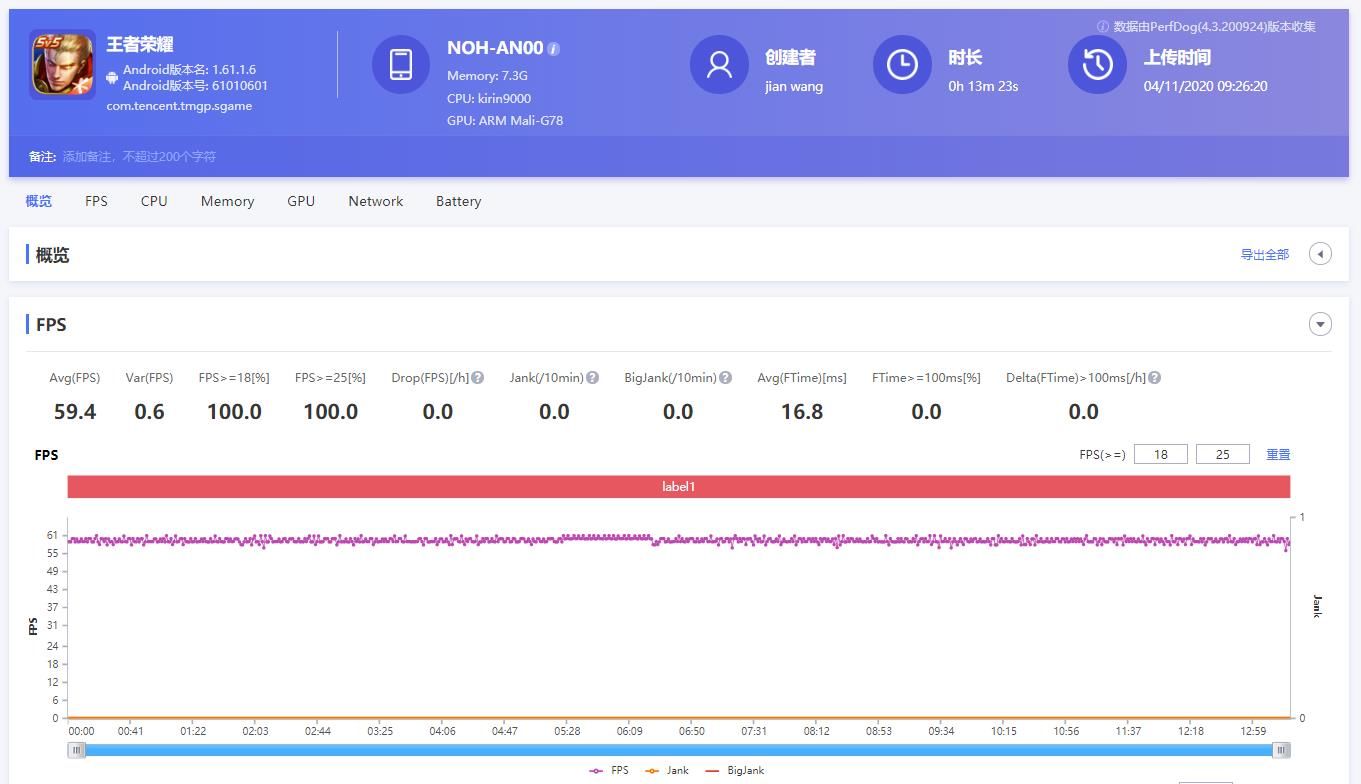
Task: Click the phone device icon
Action: tap(401, 64)
